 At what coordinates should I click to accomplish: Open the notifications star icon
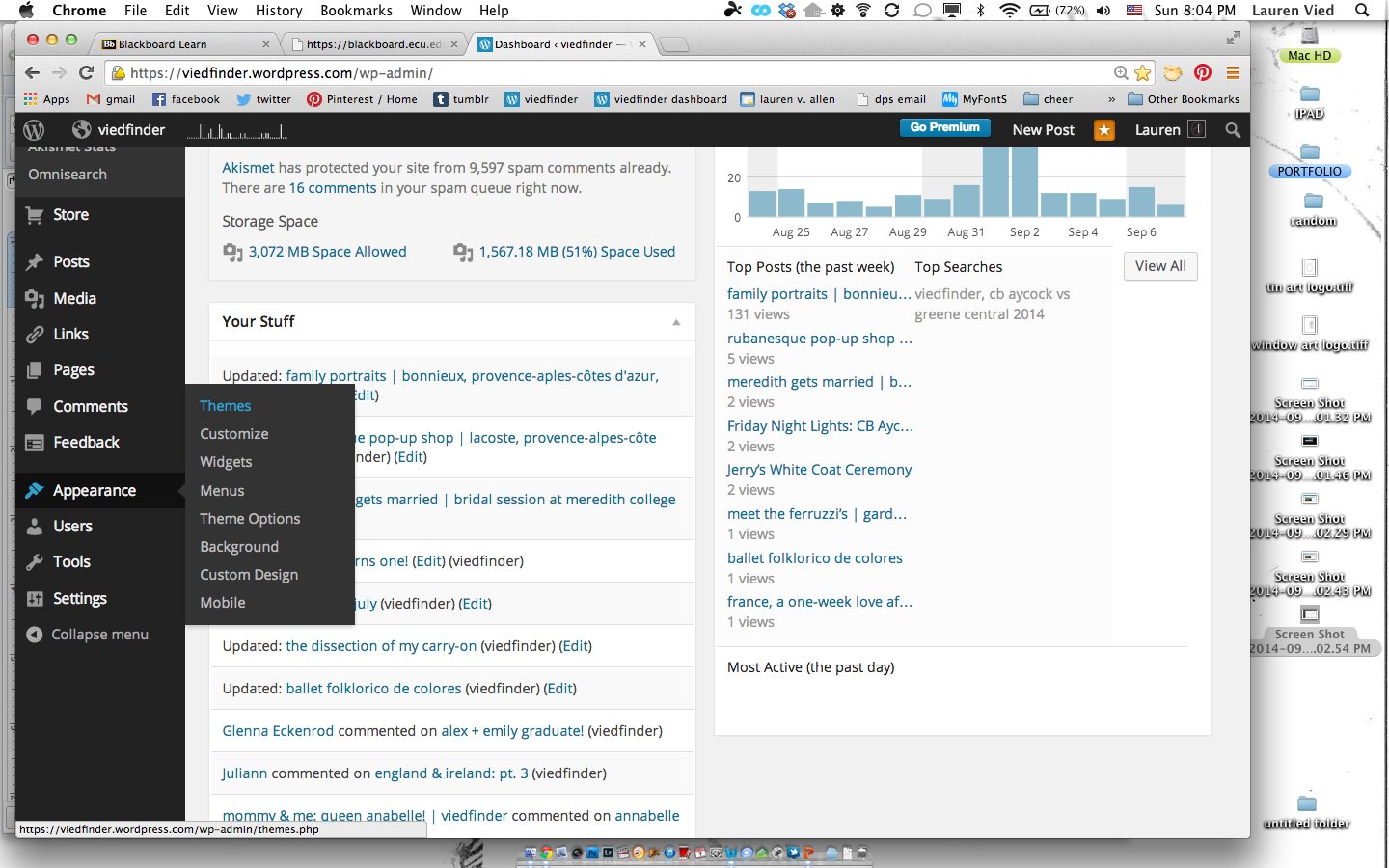tap(1103, 130)
